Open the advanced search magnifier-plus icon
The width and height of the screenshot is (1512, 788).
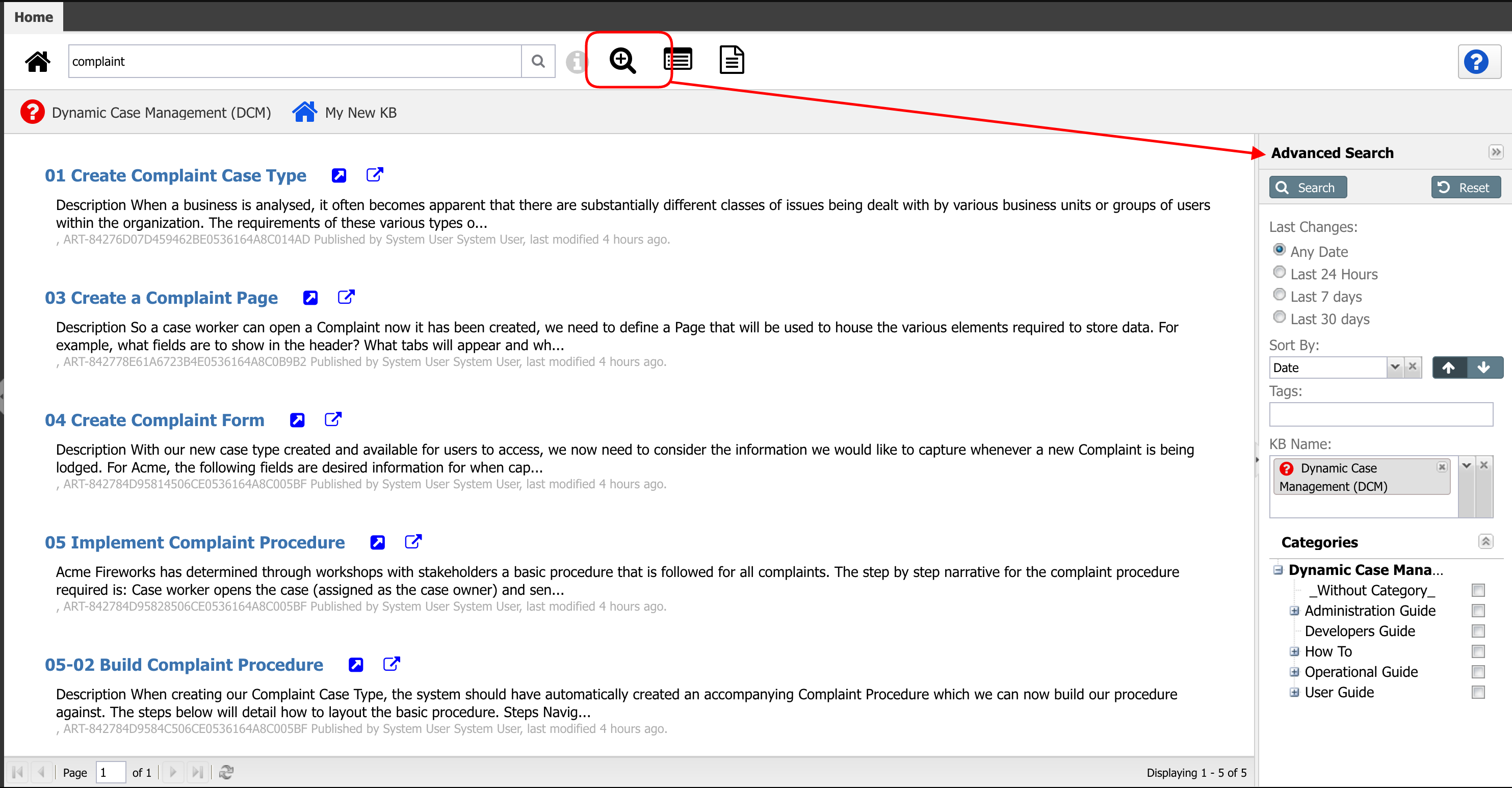tap(622, 60)
